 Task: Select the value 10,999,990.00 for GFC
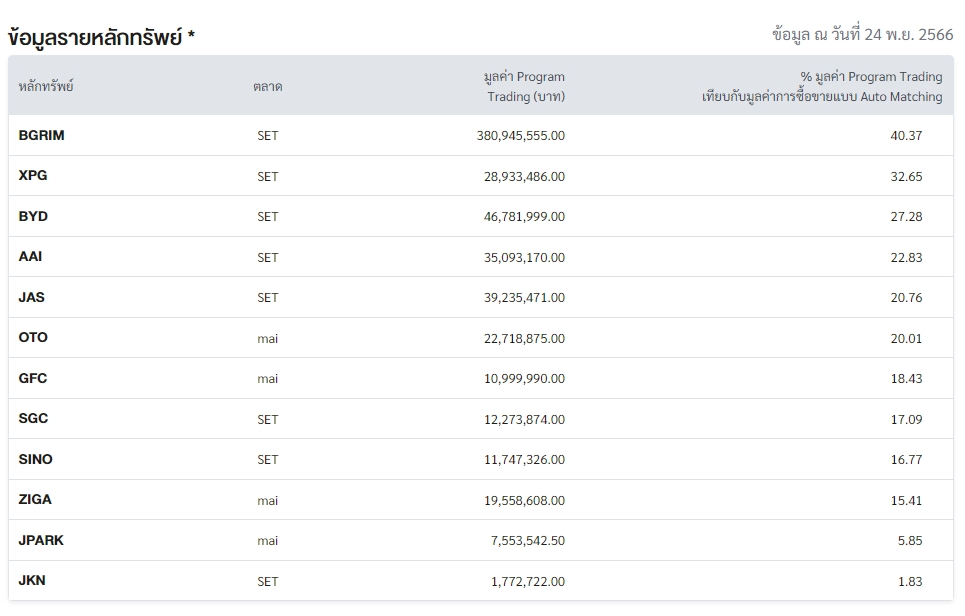(524, 378)
